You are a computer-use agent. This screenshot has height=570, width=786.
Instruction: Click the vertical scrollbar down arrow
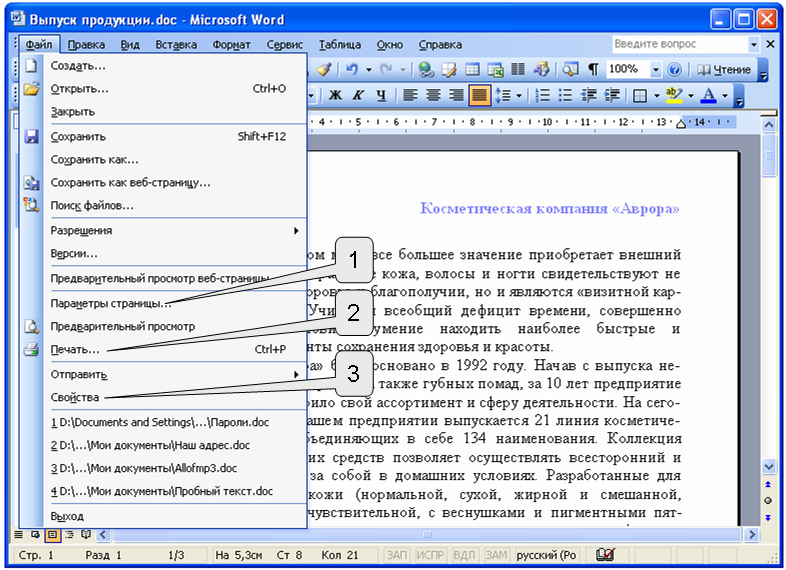coord(769,467)
